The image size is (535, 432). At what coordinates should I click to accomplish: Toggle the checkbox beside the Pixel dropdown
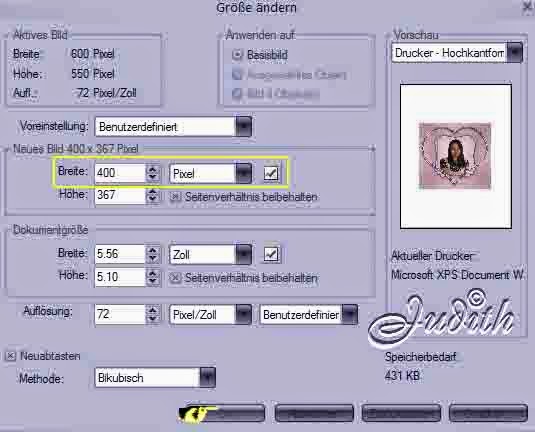pos(271,173)
